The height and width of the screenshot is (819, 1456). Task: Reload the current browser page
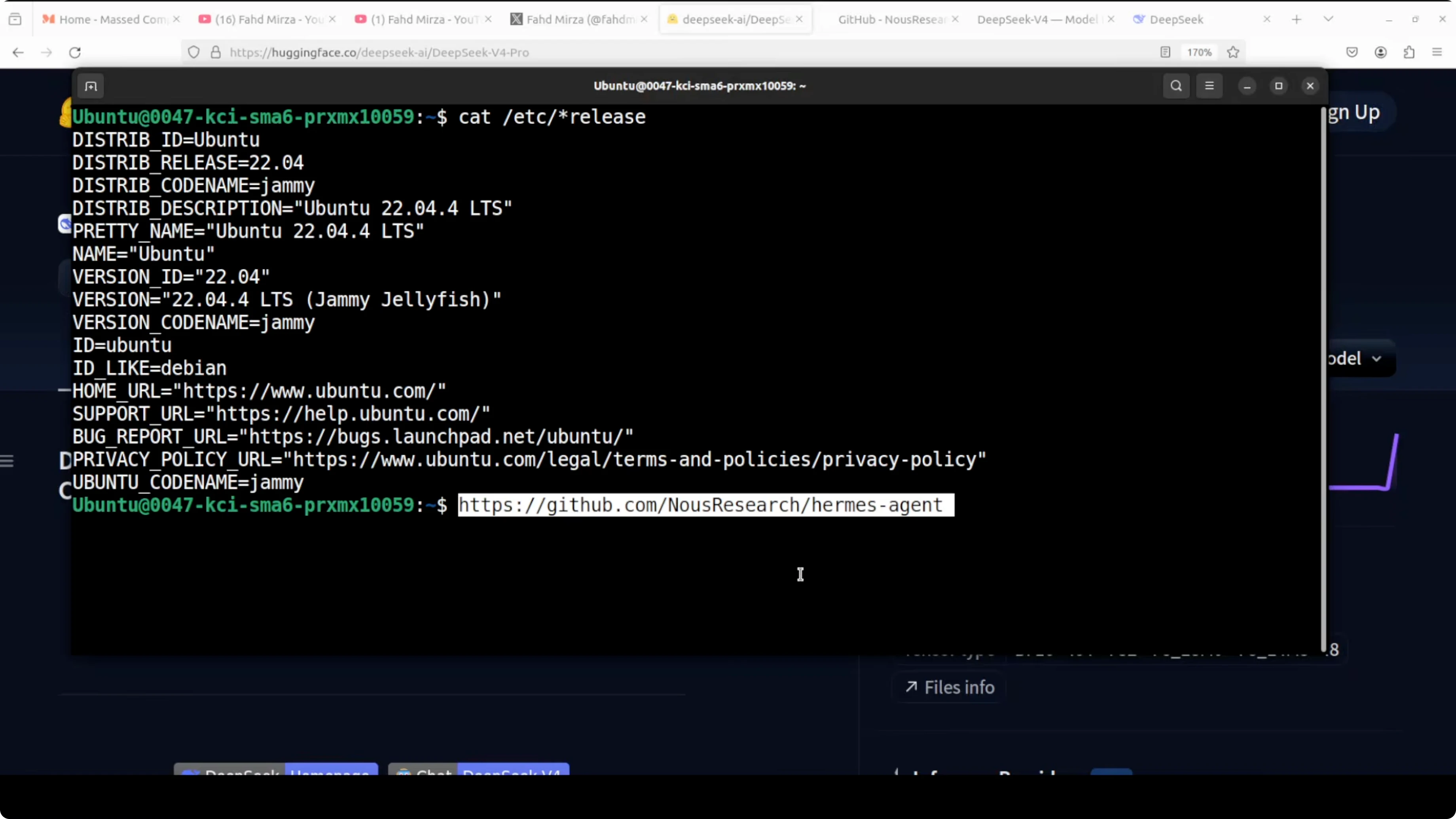tap(75, 53)
